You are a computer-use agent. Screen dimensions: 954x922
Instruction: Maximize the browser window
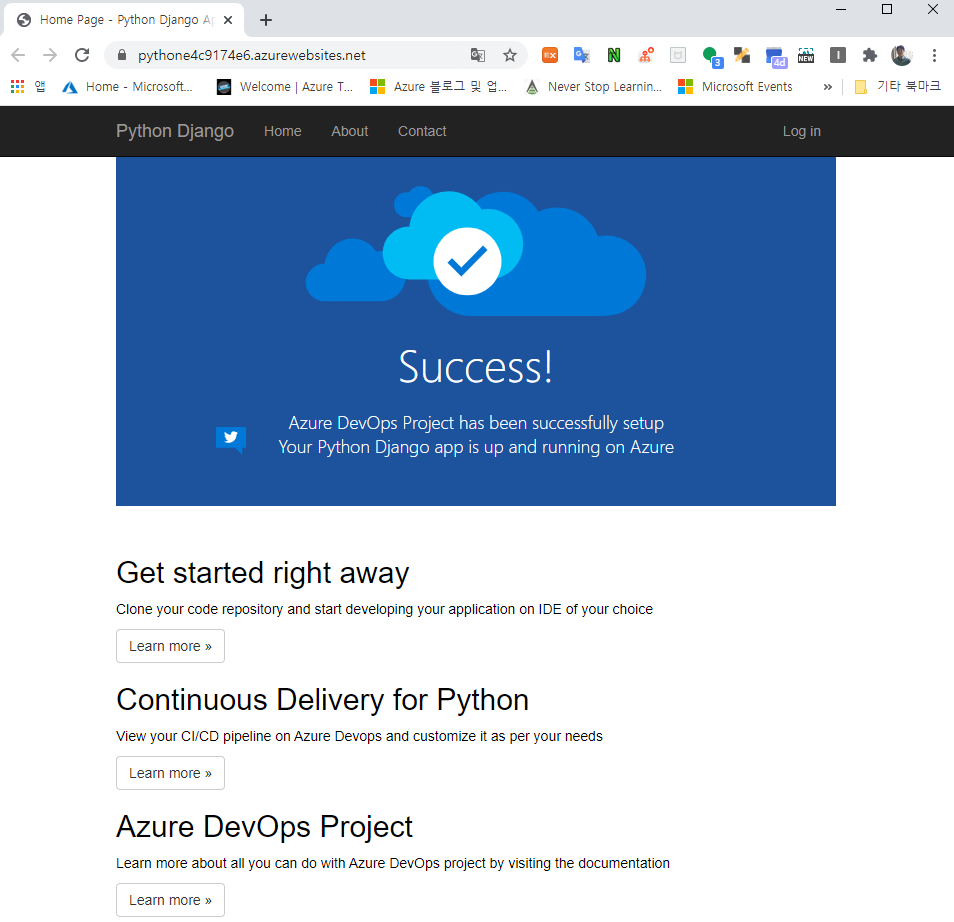click(x=887, y=9)
